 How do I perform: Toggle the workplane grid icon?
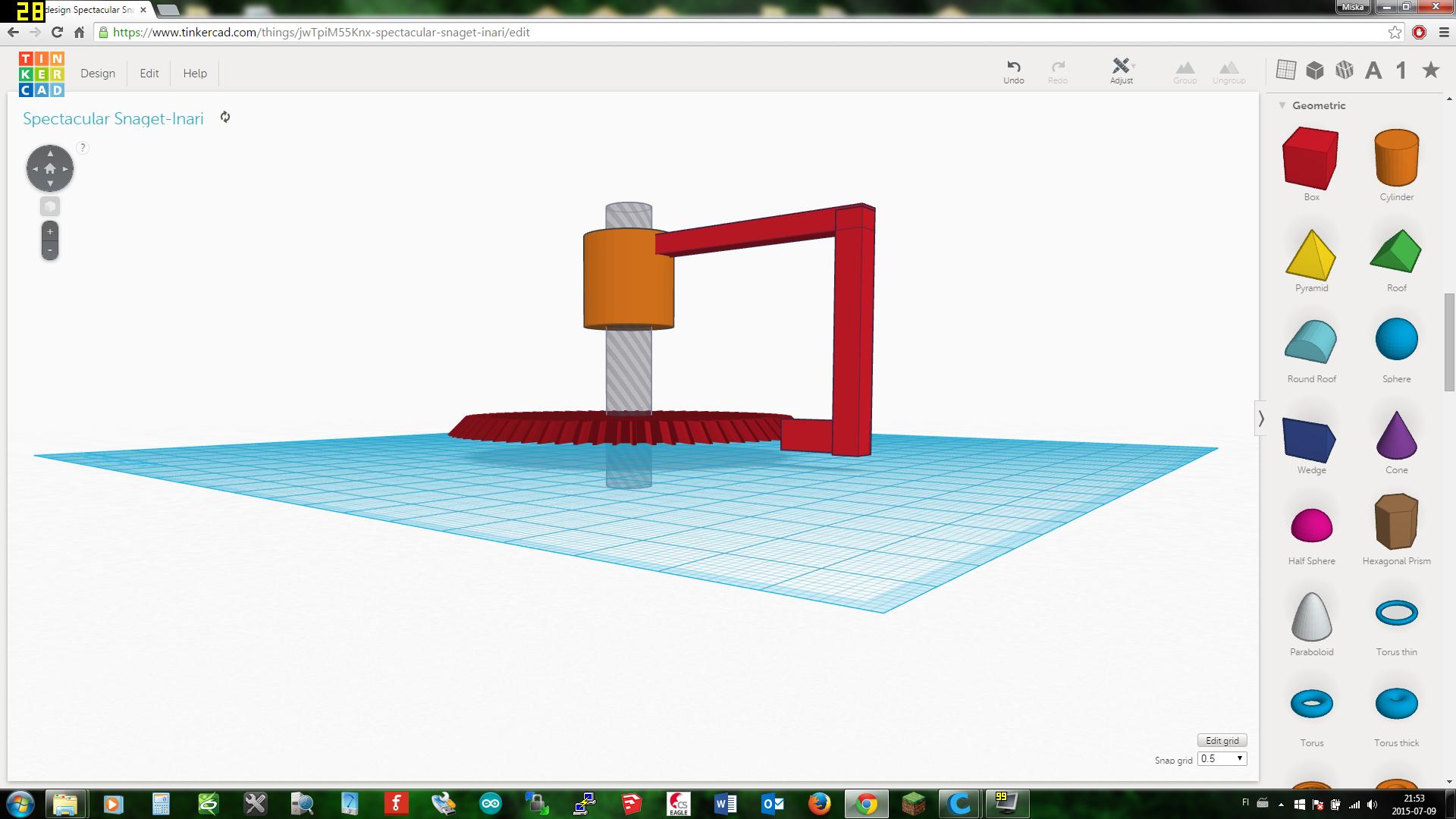pos(1285,71)
